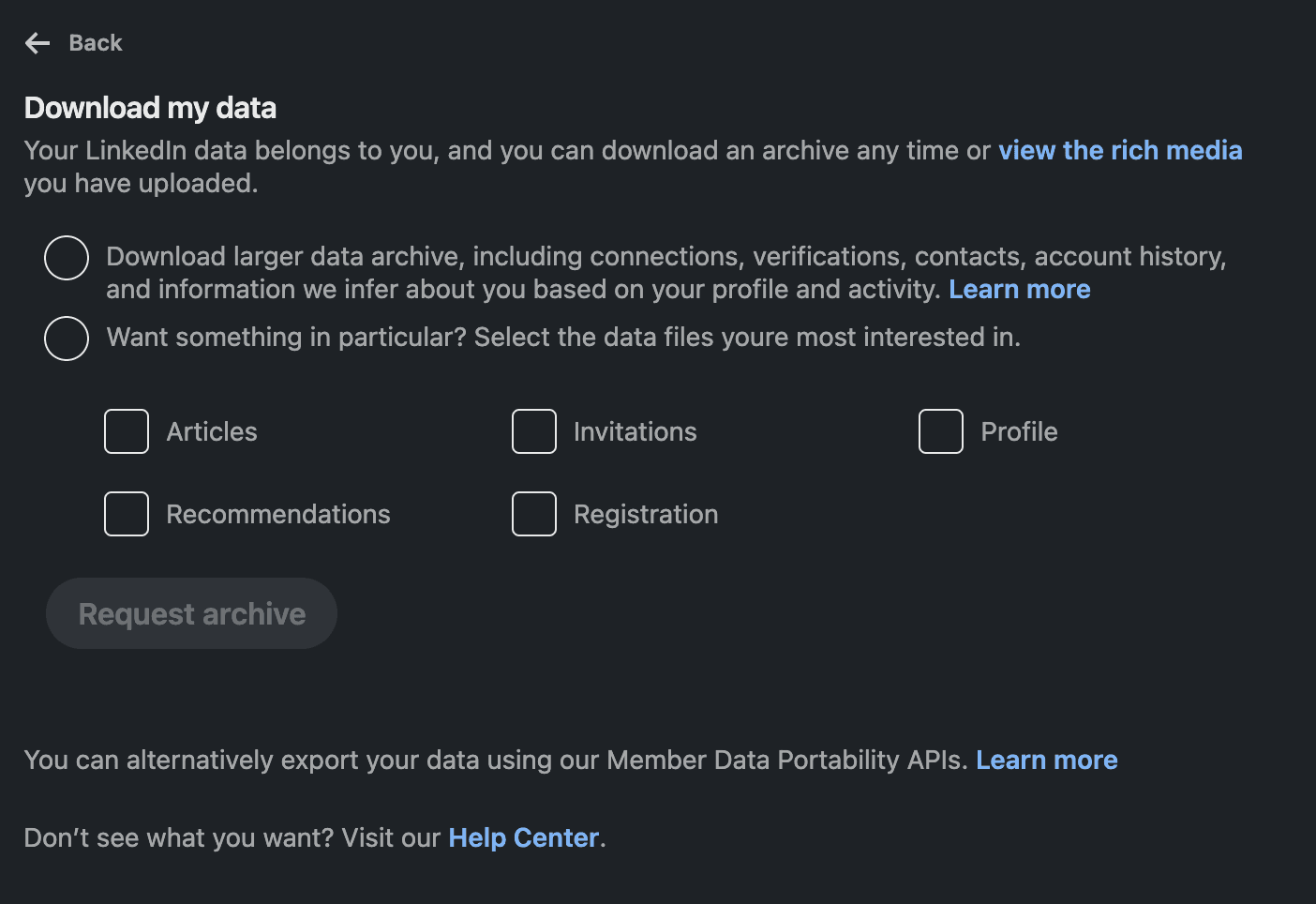Follow the rich media uploaded link
1316x904 pixels.
click(1120, 150)
